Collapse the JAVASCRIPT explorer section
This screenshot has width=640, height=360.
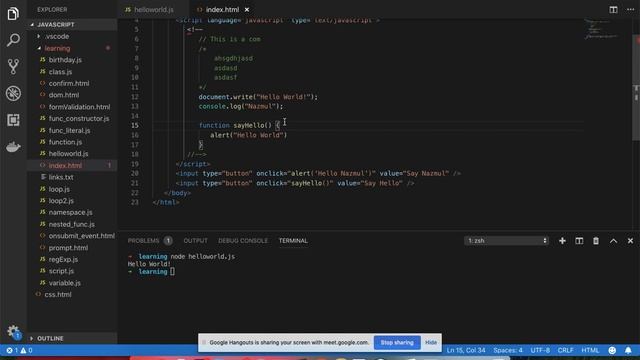click(x=72, y=24)
